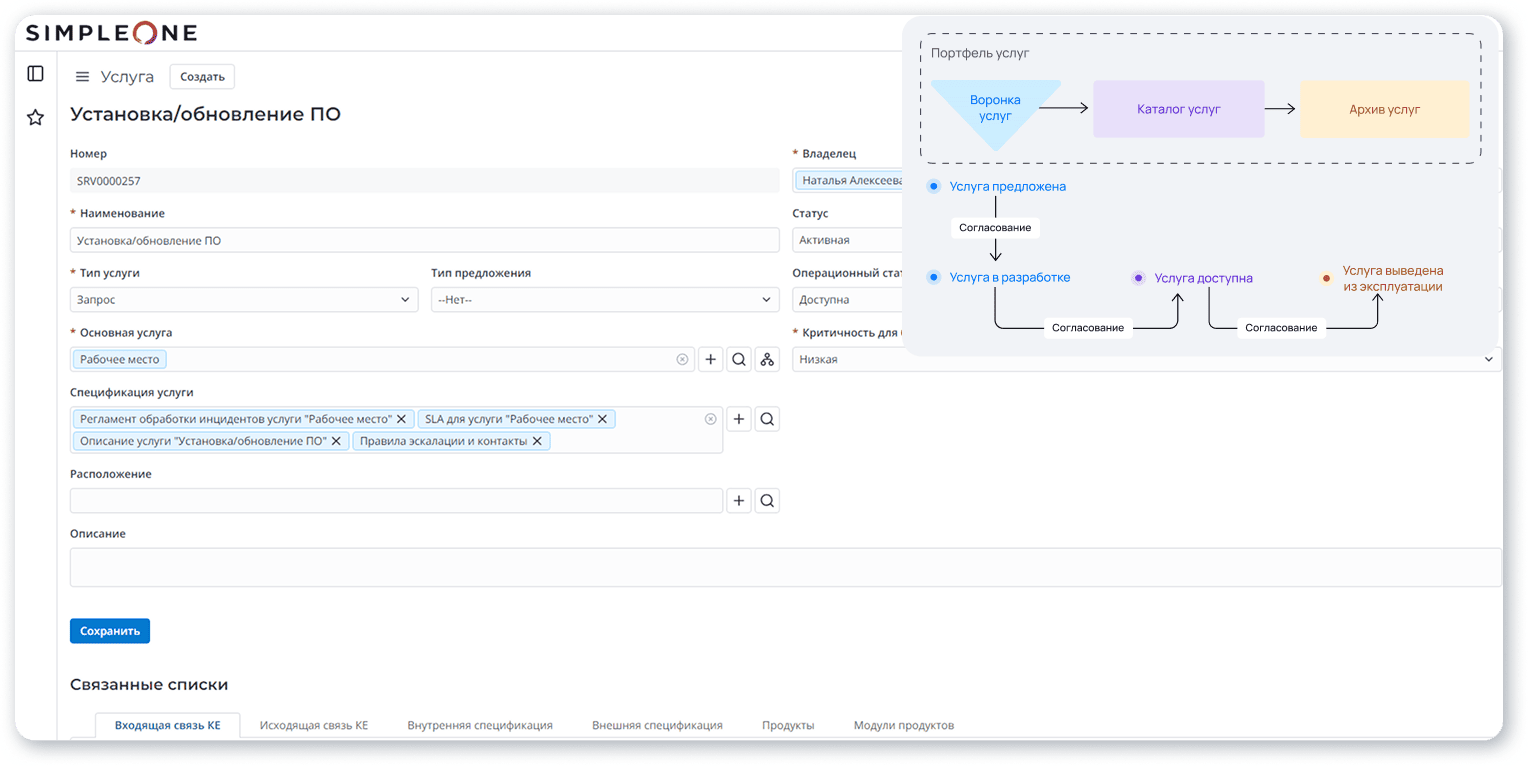Switch to Внутренняя спецификация tab
This screenshot has height=766, width=1528.
[480, 725]
